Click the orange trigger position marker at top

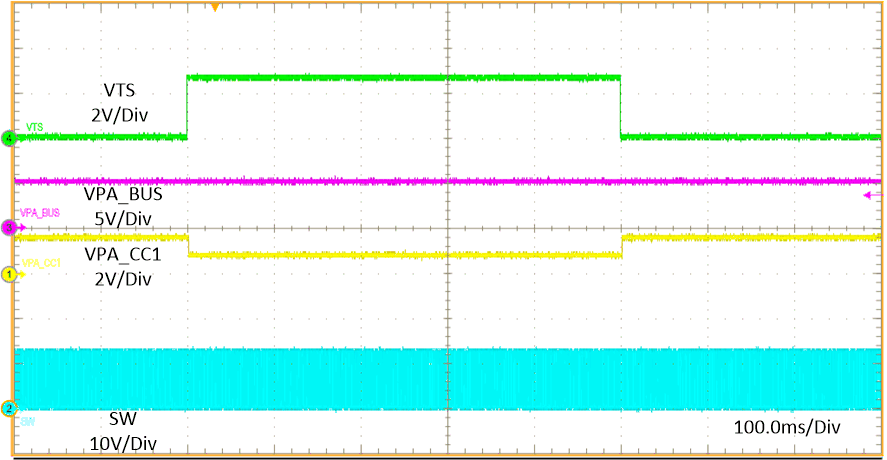coord(214,8)
